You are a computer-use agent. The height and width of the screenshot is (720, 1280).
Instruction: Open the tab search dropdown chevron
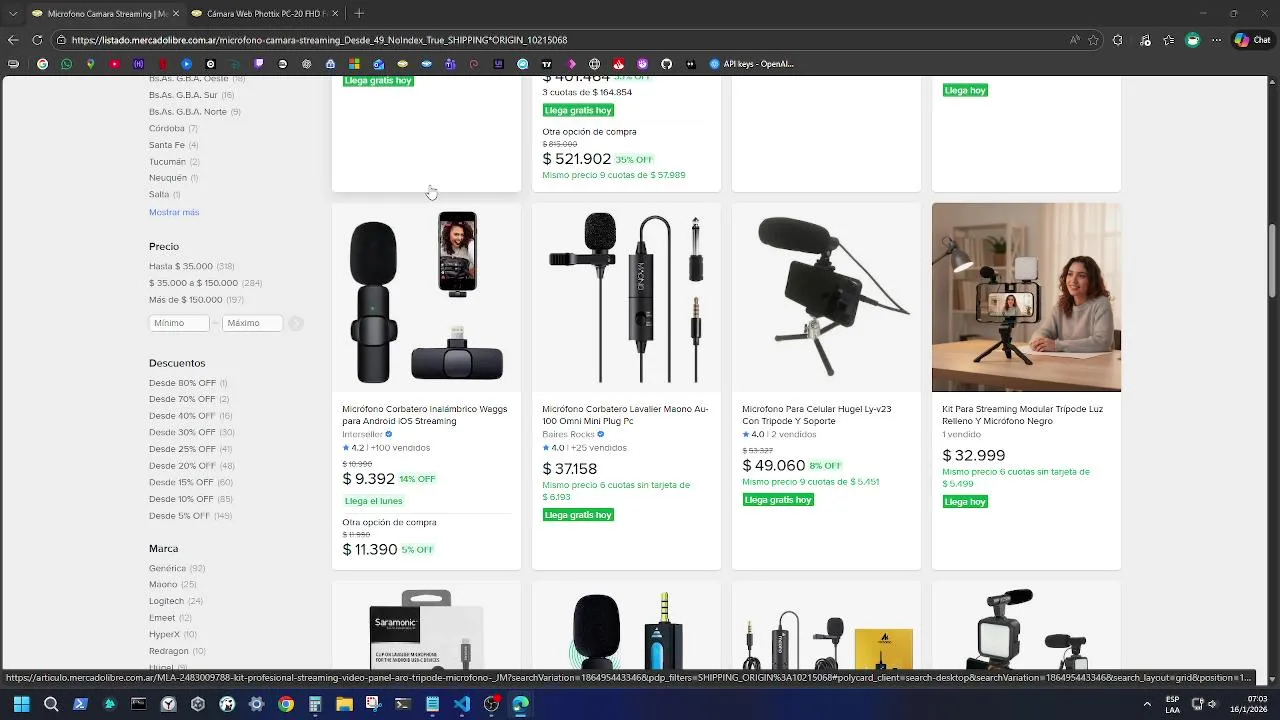point(13,13)
